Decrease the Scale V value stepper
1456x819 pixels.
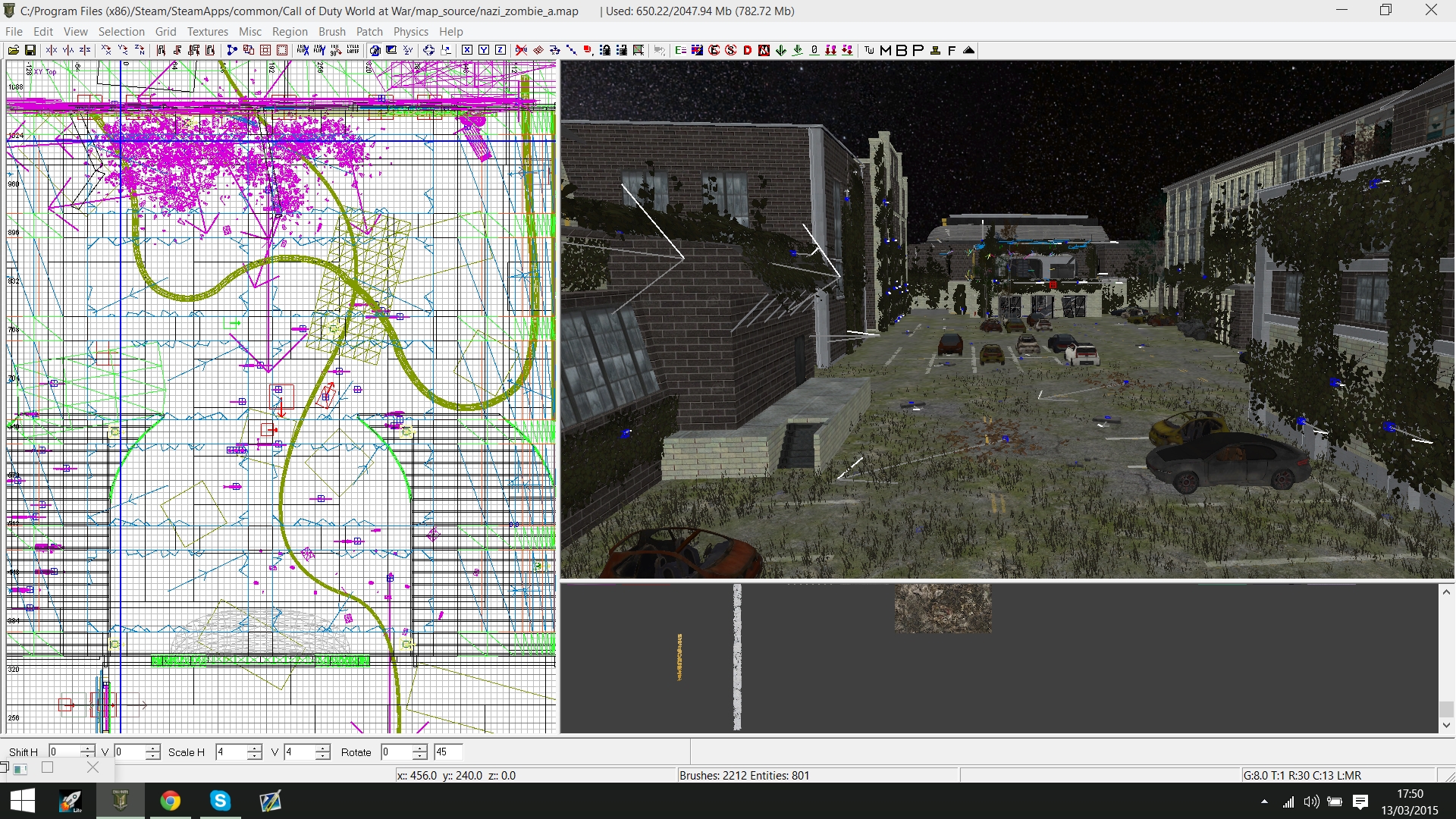click(323, 756)
